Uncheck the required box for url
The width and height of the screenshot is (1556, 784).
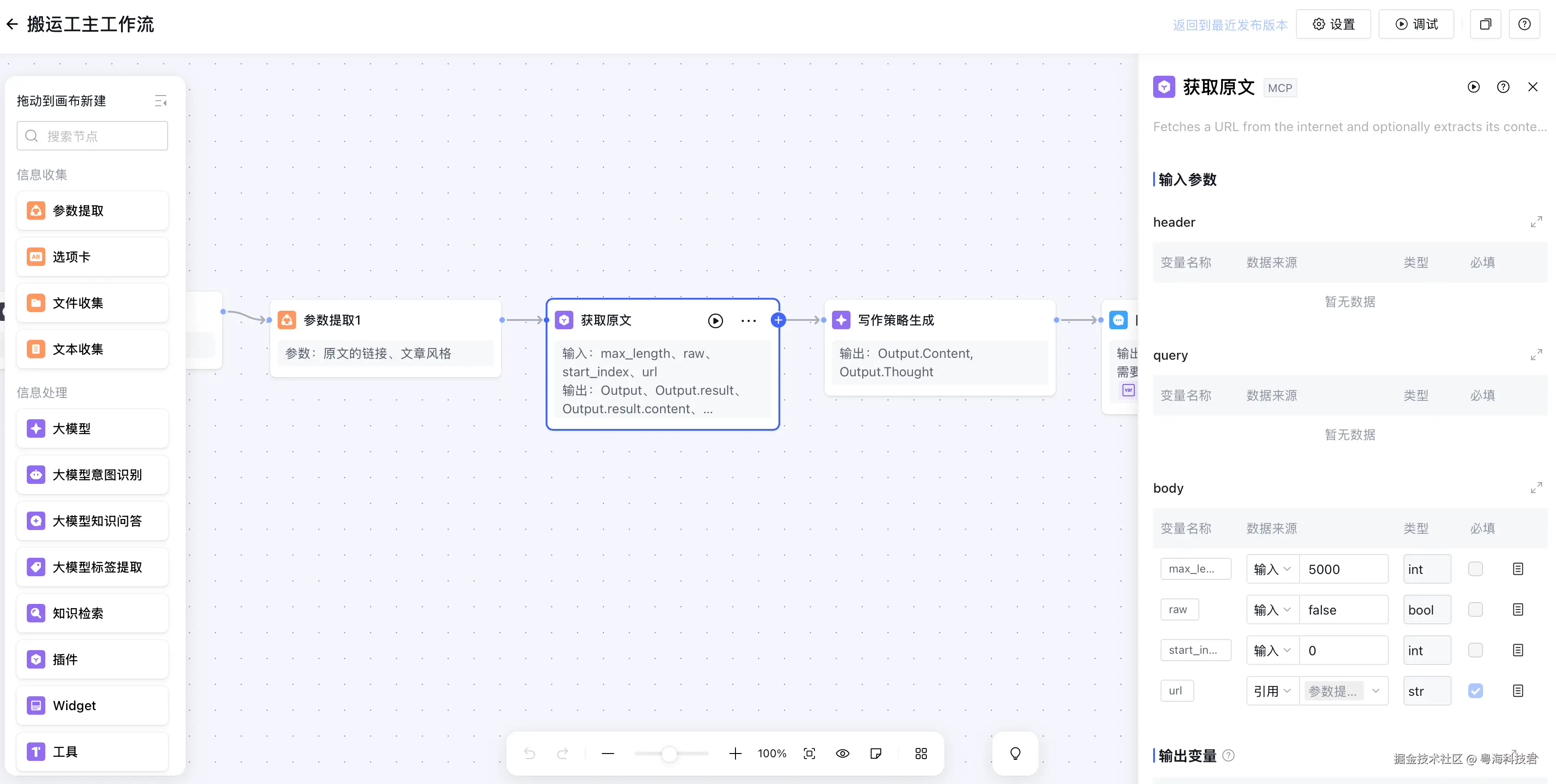(x=1475, y=690)
